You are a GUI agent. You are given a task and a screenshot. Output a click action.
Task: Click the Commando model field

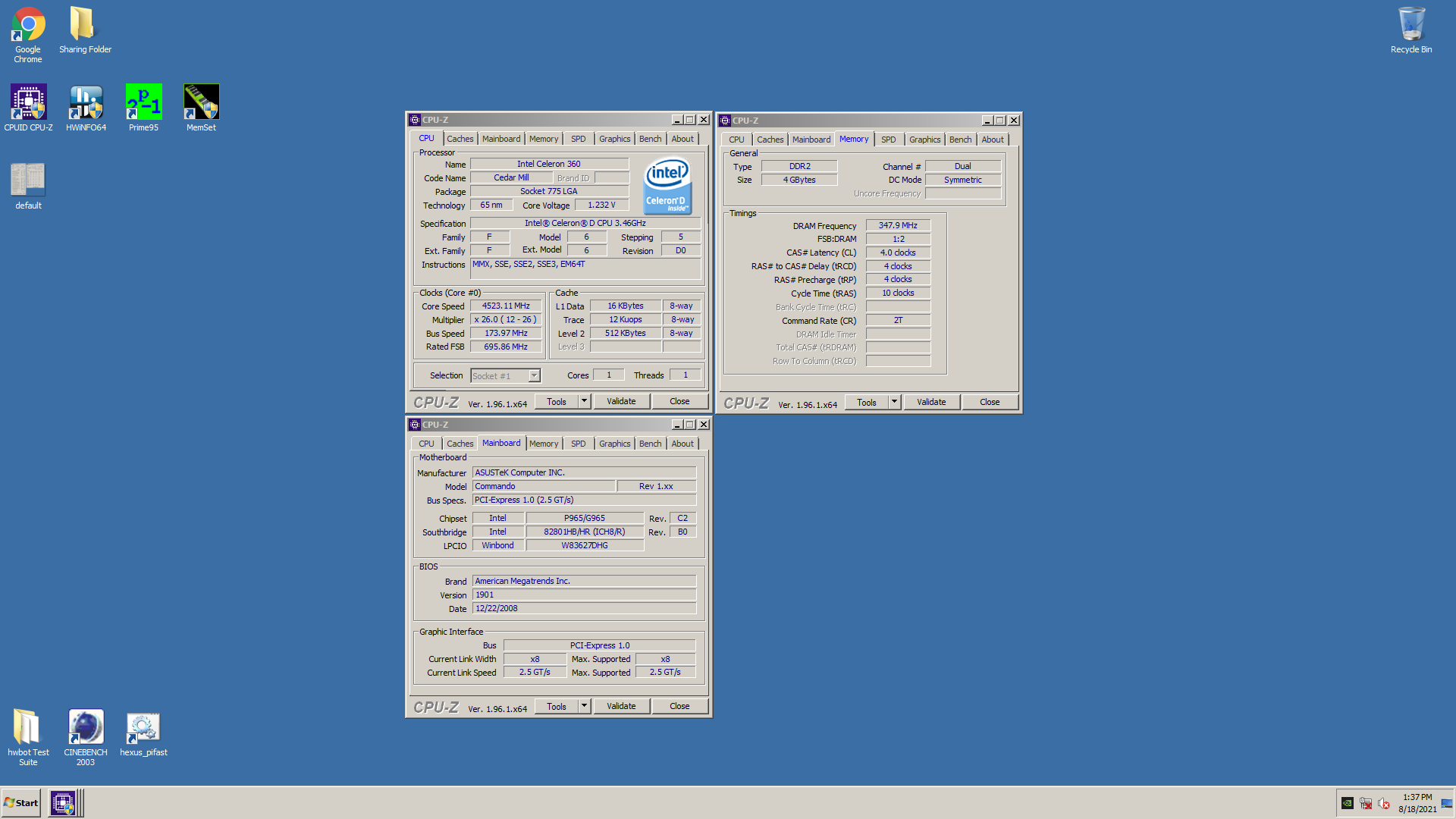point(543,486)
